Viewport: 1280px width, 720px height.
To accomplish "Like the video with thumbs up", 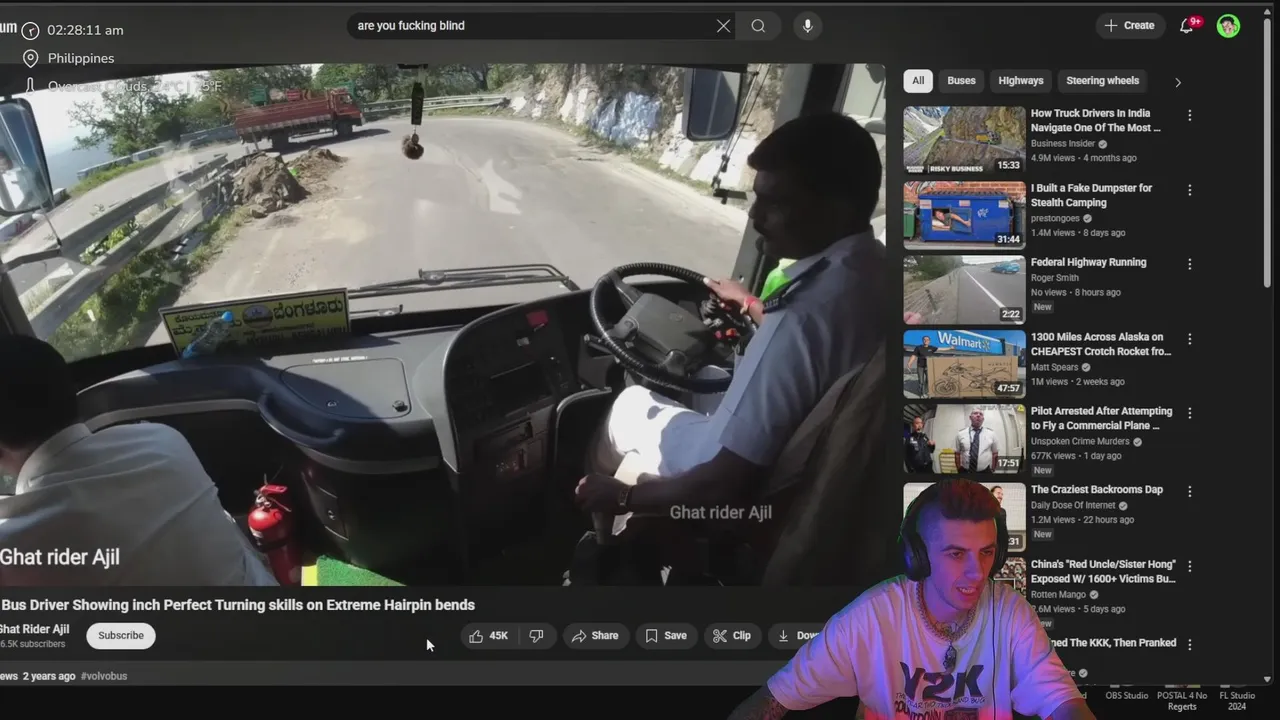I will point(489,636).
